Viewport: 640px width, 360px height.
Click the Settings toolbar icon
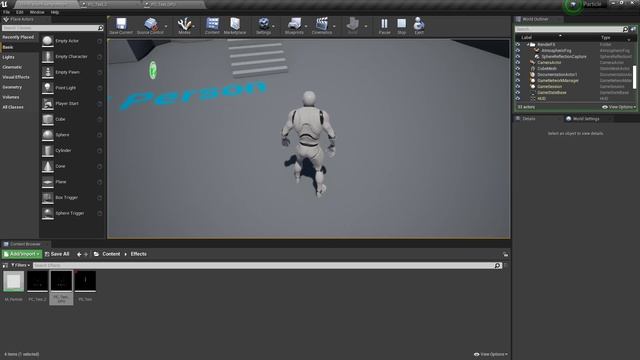(x=264, y=24)
